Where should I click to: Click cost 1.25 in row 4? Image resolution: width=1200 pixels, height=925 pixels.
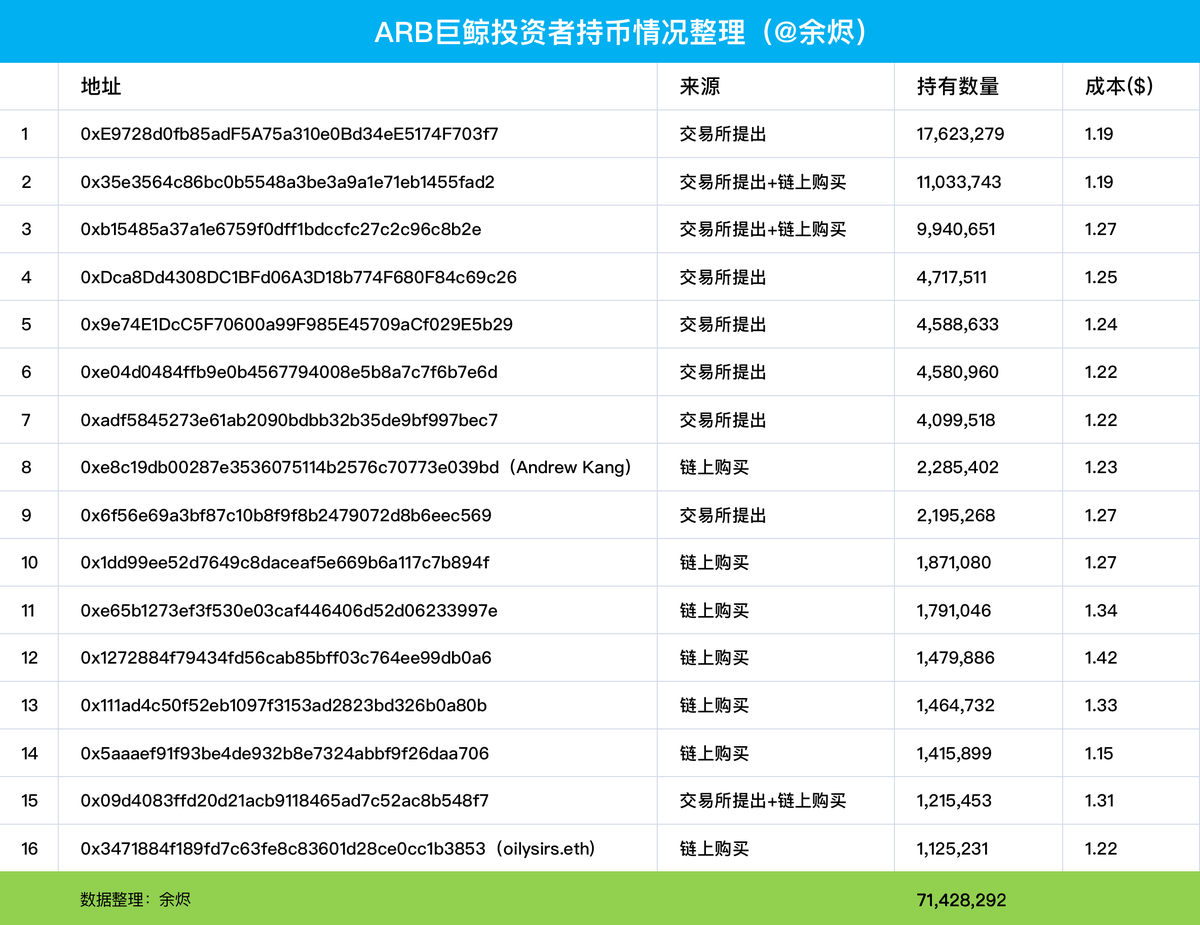point(1101,277)
